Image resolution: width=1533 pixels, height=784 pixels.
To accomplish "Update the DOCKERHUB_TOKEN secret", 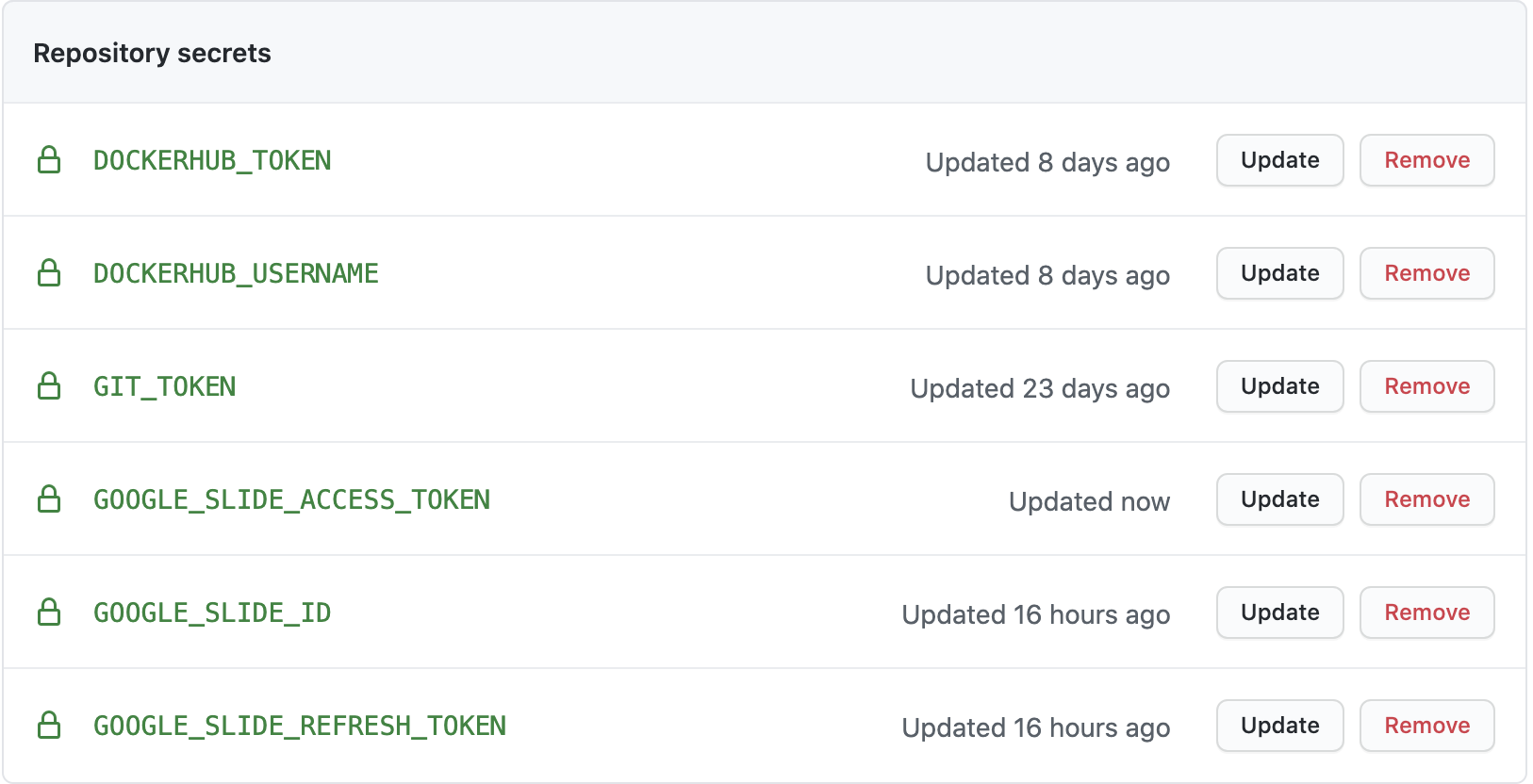I will pos(1279,160).
